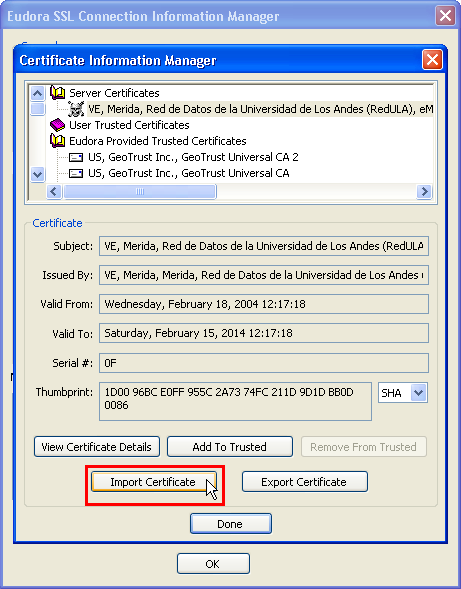This screenshot has height=589, width=461.
Task: Click the tree's vertical scroll down arrow
Action: coord(38,174)
